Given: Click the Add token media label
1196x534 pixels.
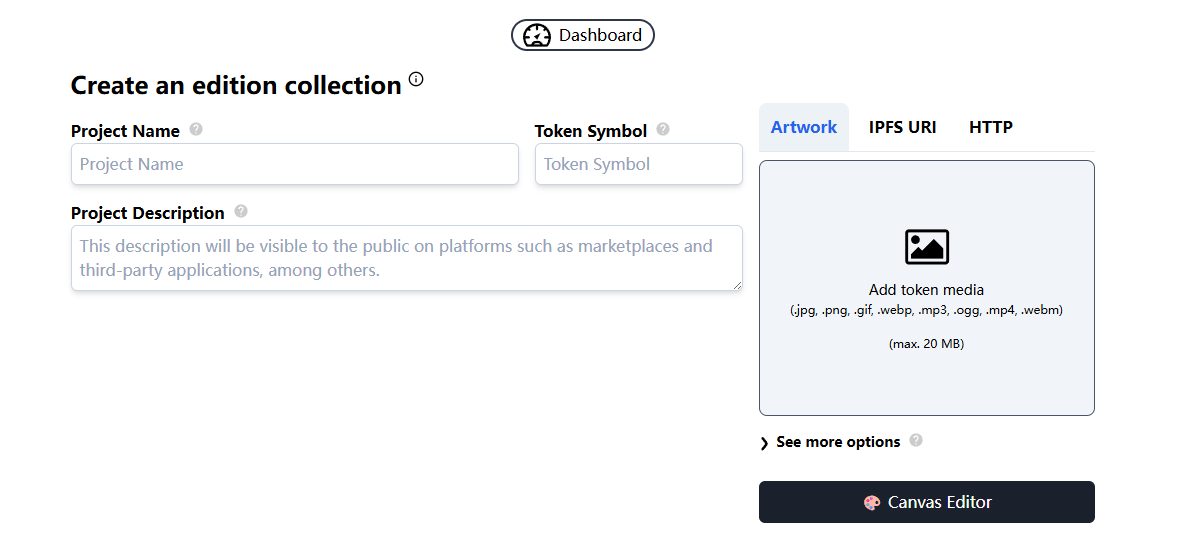Looking at the screenshot, I should pyautogui.click(x=926, y=290).
